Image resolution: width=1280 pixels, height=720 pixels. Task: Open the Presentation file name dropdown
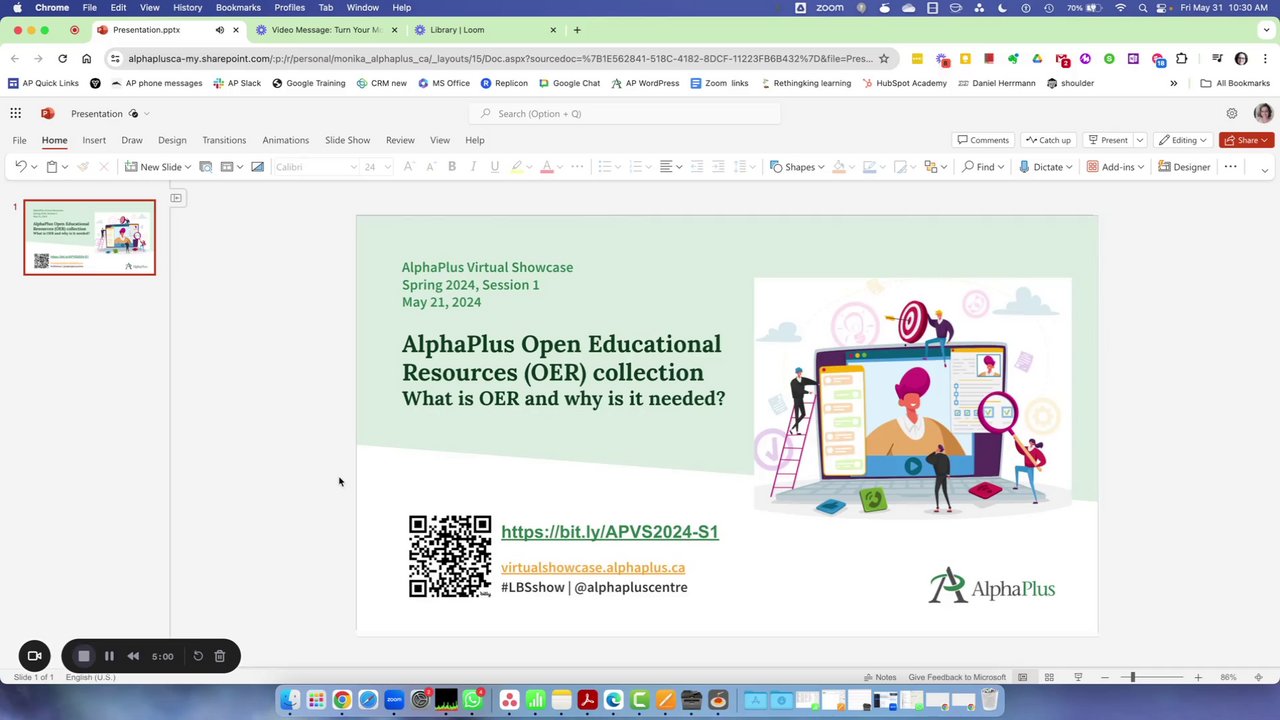pyautogui.click(x=147, y=114)
